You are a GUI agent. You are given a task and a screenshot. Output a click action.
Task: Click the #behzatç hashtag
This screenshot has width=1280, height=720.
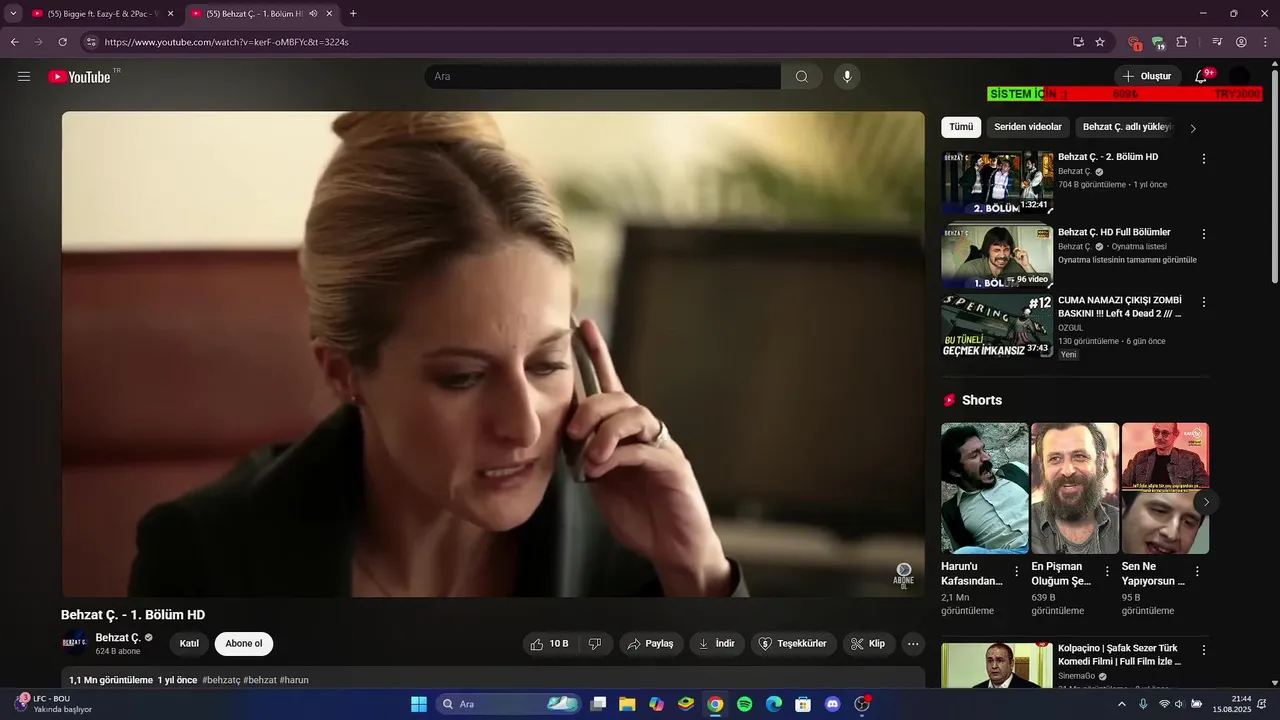point(221,680)
